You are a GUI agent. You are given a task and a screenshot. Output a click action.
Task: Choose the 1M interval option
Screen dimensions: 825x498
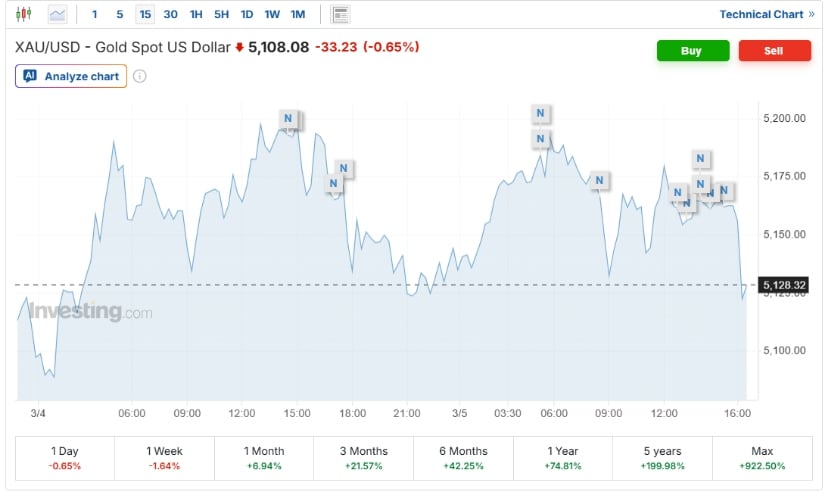pos(298,14)
